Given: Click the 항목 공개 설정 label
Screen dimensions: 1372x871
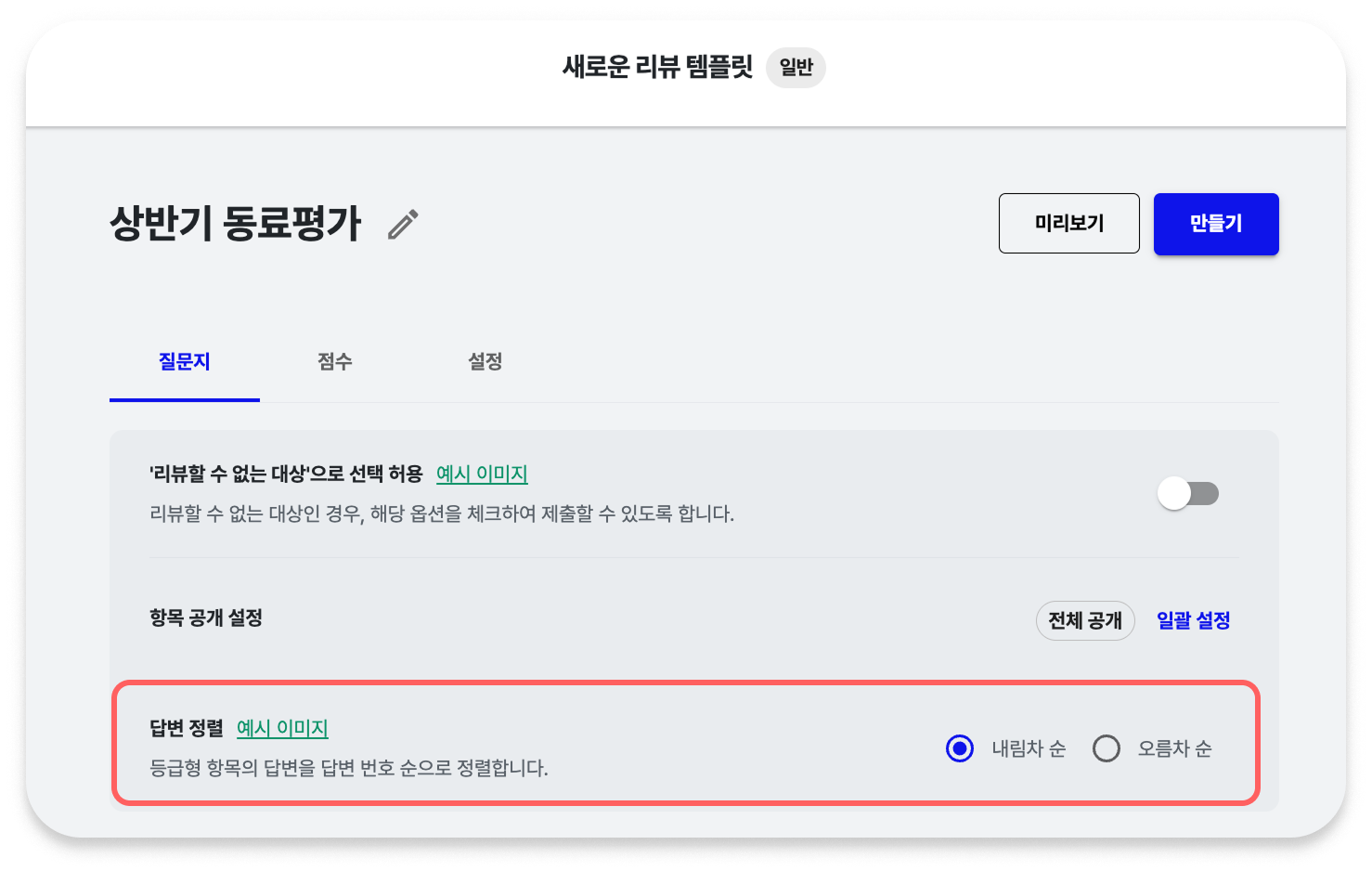Looking at the screenshot, I should pos(206,618).
